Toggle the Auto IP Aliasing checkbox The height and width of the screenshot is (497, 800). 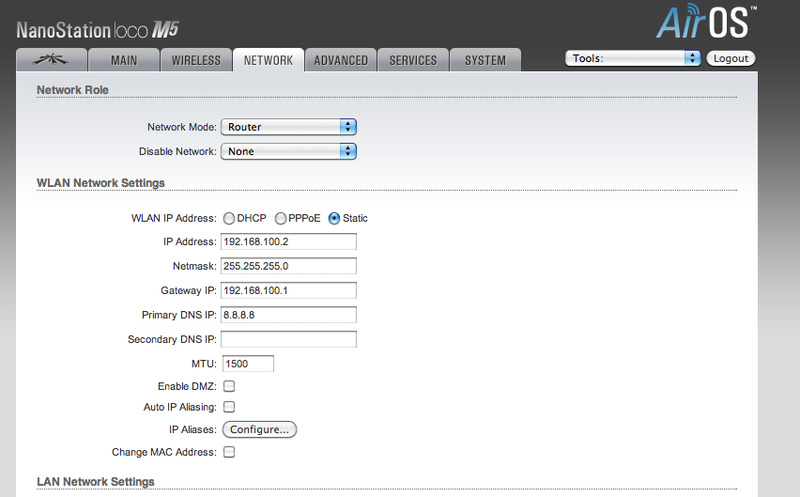[229, 407]
